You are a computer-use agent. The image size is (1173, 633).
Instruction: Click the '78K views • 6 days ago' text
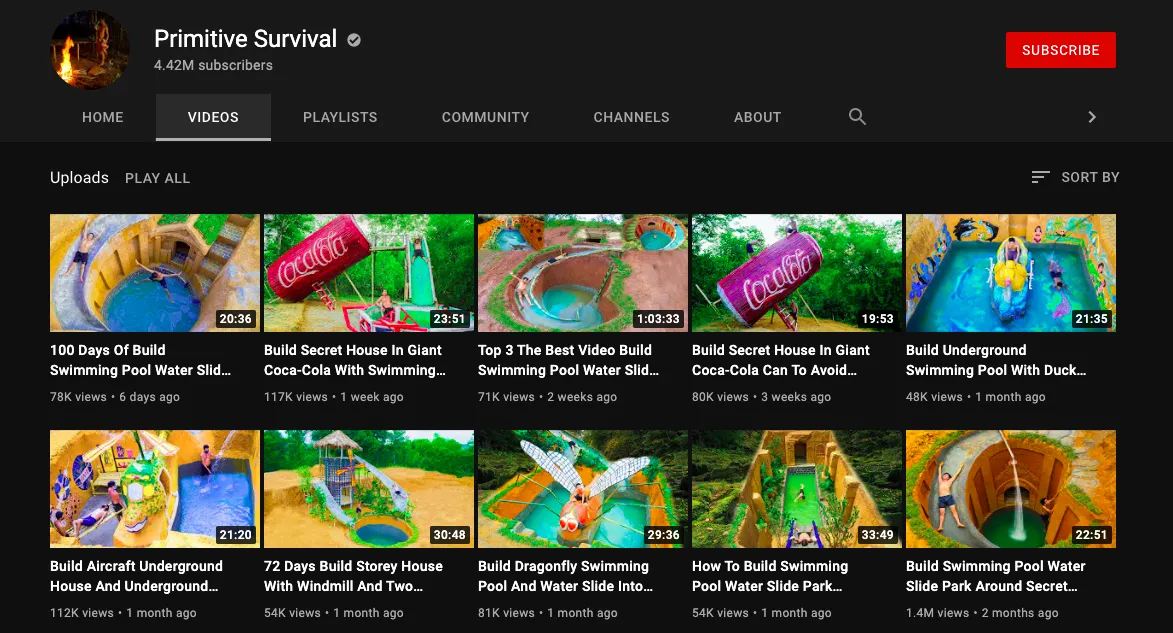click(114, 397)
